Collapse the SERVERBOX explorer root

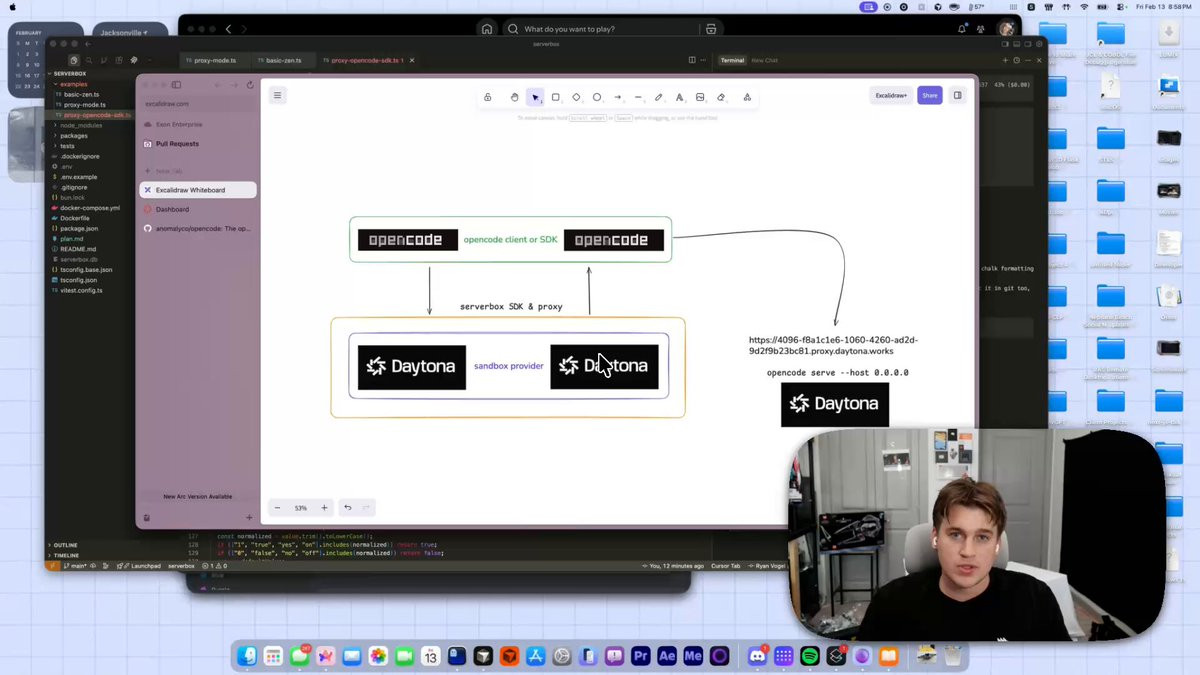[69, 74]
